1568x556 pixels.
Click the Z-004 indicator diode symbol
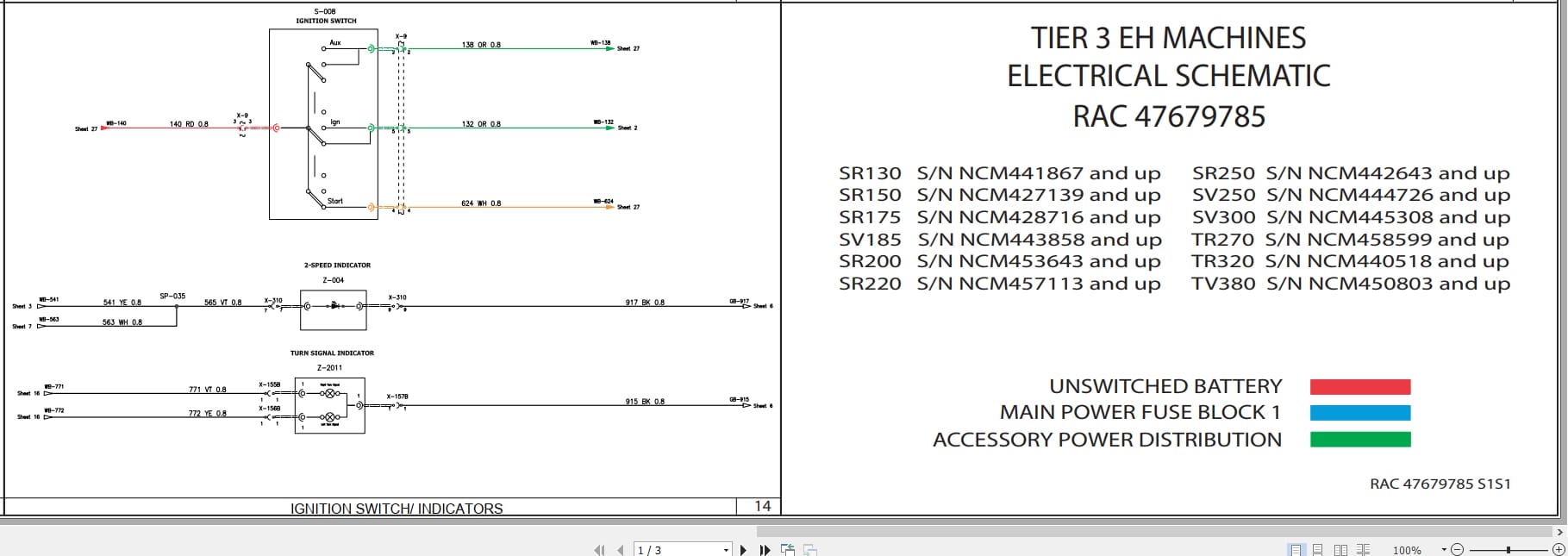coord(334,305)
